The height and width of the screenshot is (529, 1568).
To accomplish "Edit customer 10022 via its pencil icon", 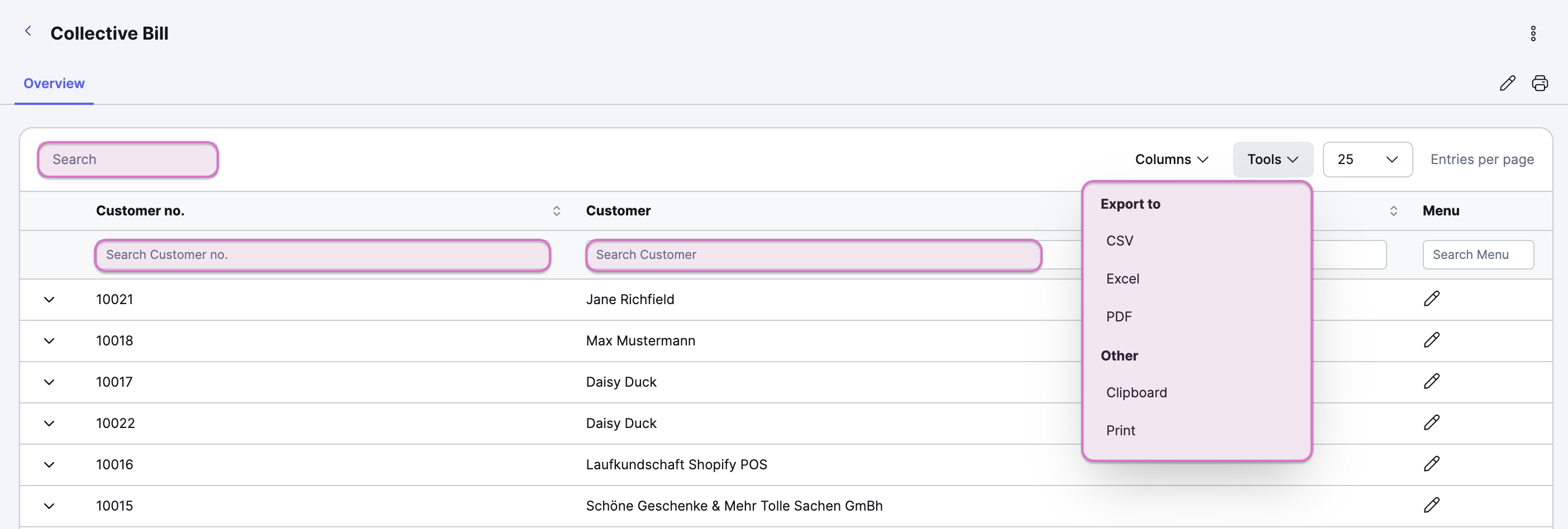I will point(1432,422).
